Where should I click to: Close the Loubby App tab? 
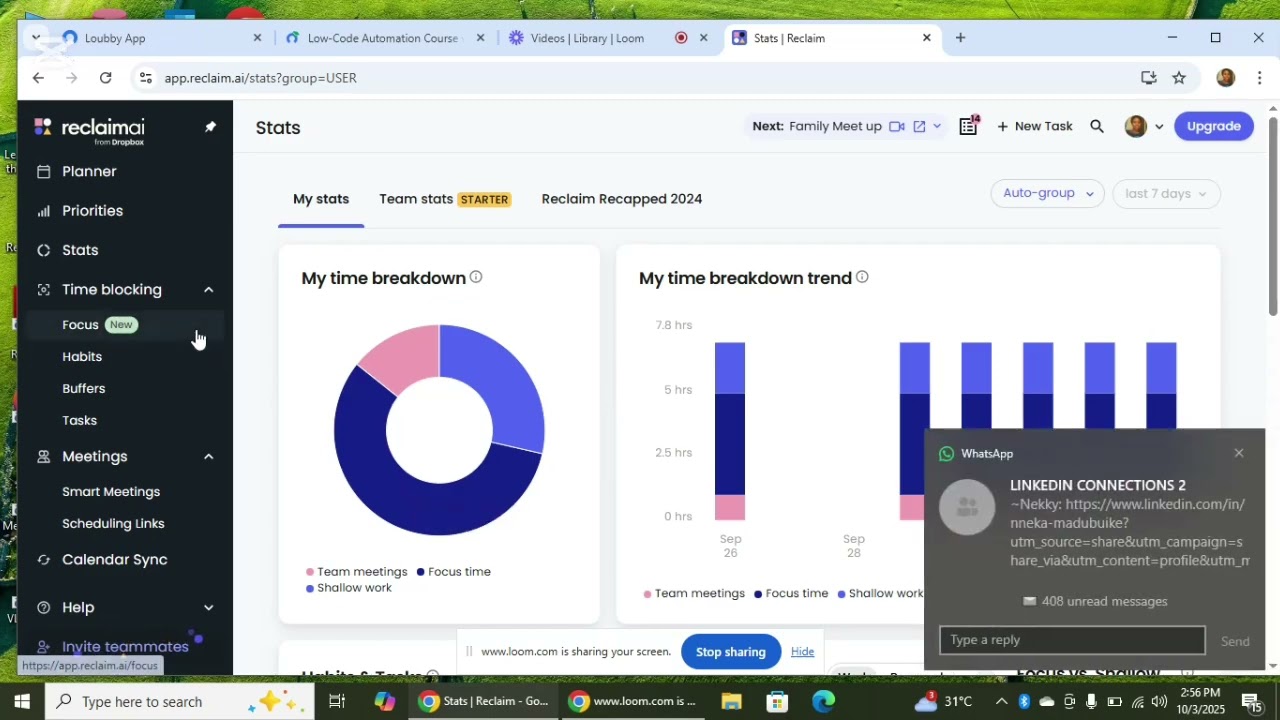click(257, 38)
